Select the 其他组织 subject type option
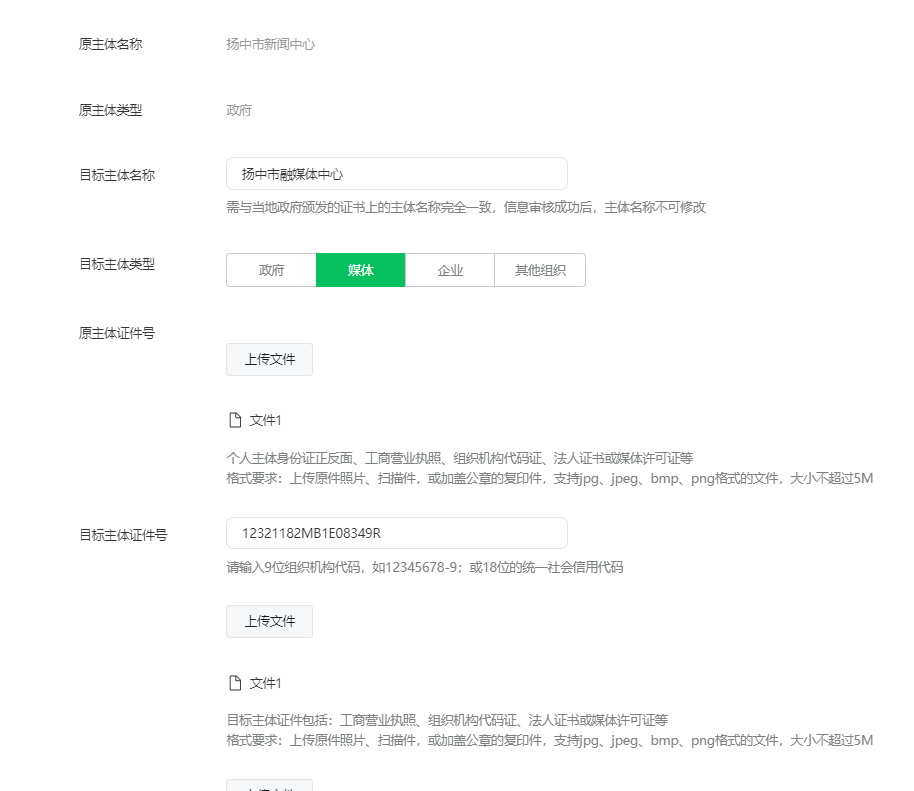Screen dimensions: 914x791 click(x=540, y=270)
